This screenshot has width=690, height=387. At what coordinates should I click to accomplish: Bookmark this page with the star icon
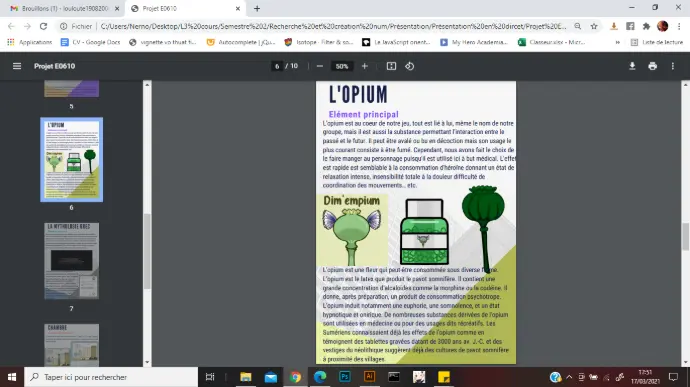(x=594, y=26)
